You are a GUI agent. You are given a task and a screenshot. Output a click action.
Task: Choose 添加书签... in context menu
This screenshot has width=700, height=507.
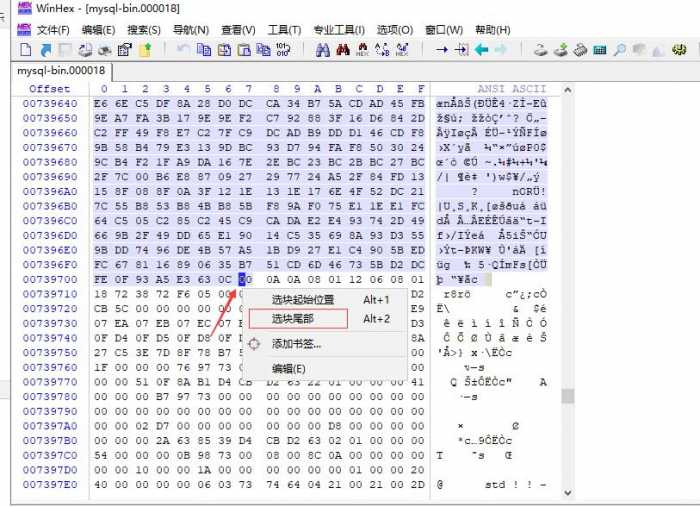325,344
